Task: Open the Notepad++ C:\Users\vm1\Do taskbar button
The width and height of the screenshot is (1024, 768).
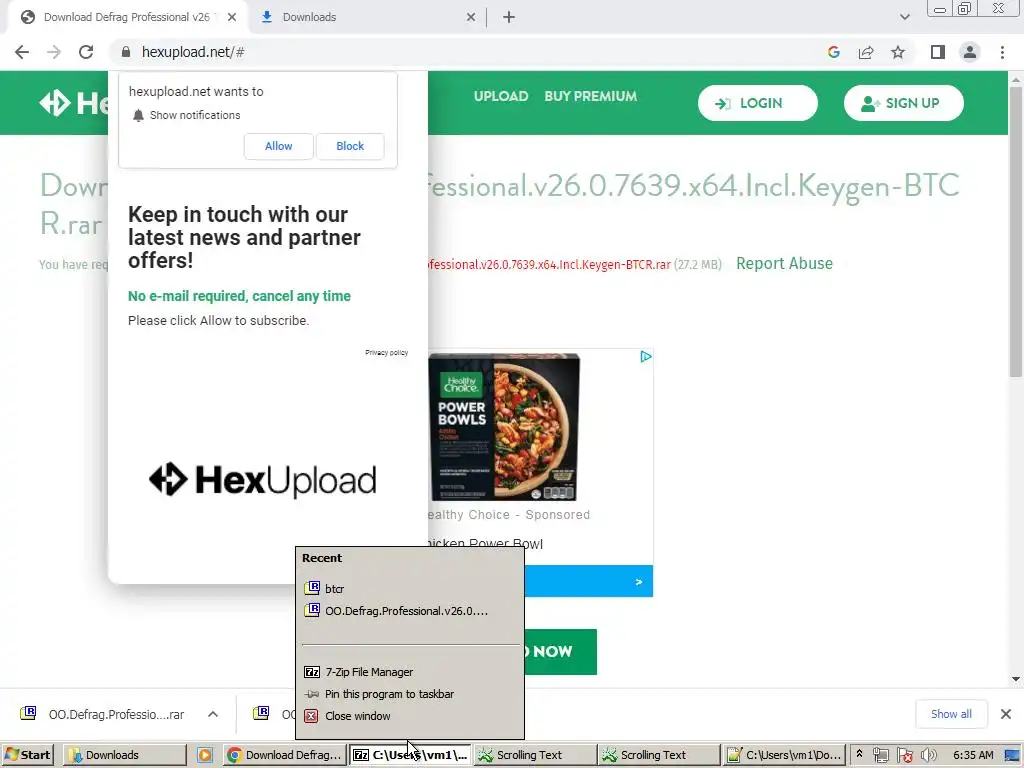Action: (784, 756)
